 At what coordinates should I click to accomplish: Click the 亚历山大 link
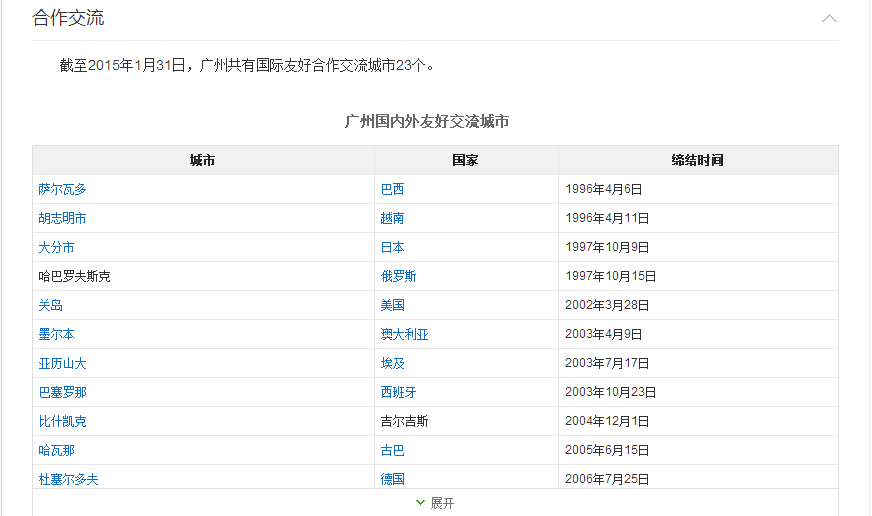pos(62,363)
